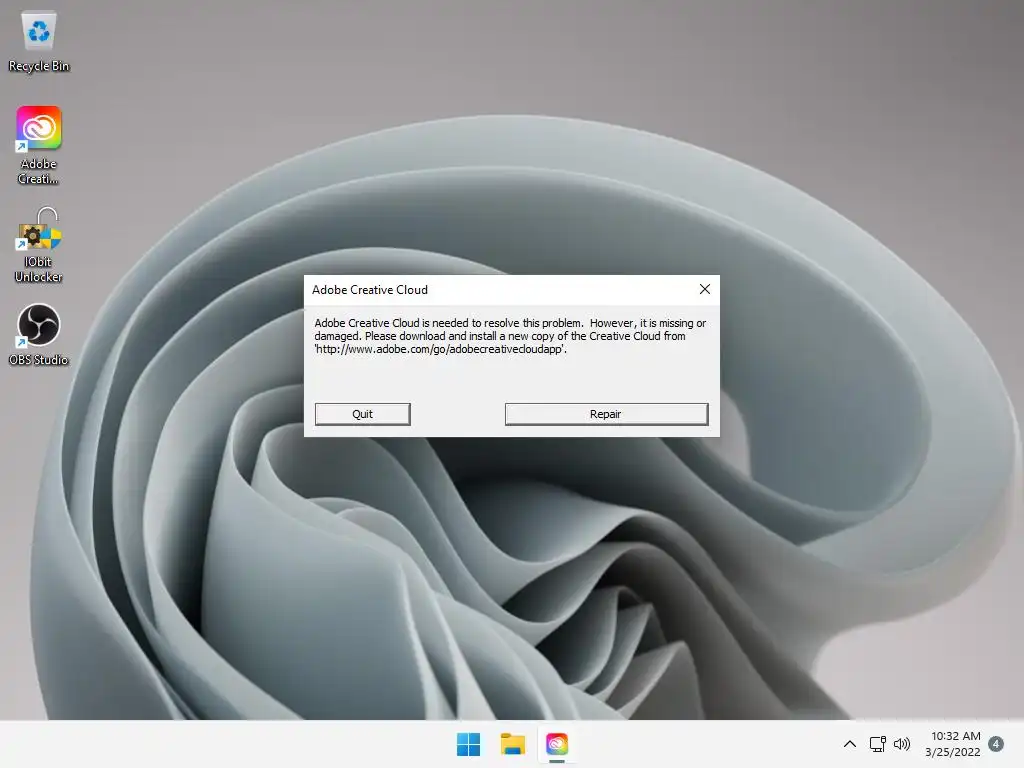Image resolution: width=1024 pixels, height=768 pixels.
Task: Select the Recycle Bin desktop icon
Action: [39, 42]
